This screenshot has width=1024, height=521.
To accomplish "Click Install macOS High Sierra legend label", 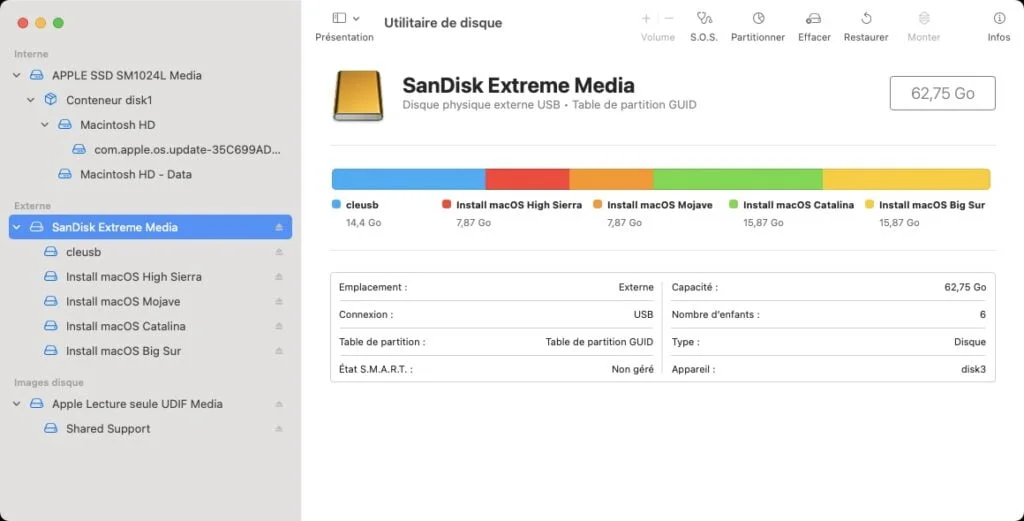I will coord(519,205).
